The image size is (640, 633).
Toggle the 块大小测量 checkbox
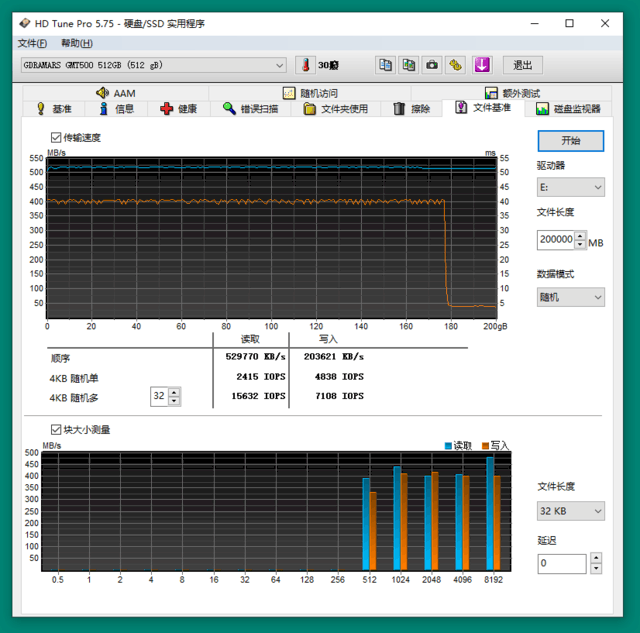(x=56, y=430)
